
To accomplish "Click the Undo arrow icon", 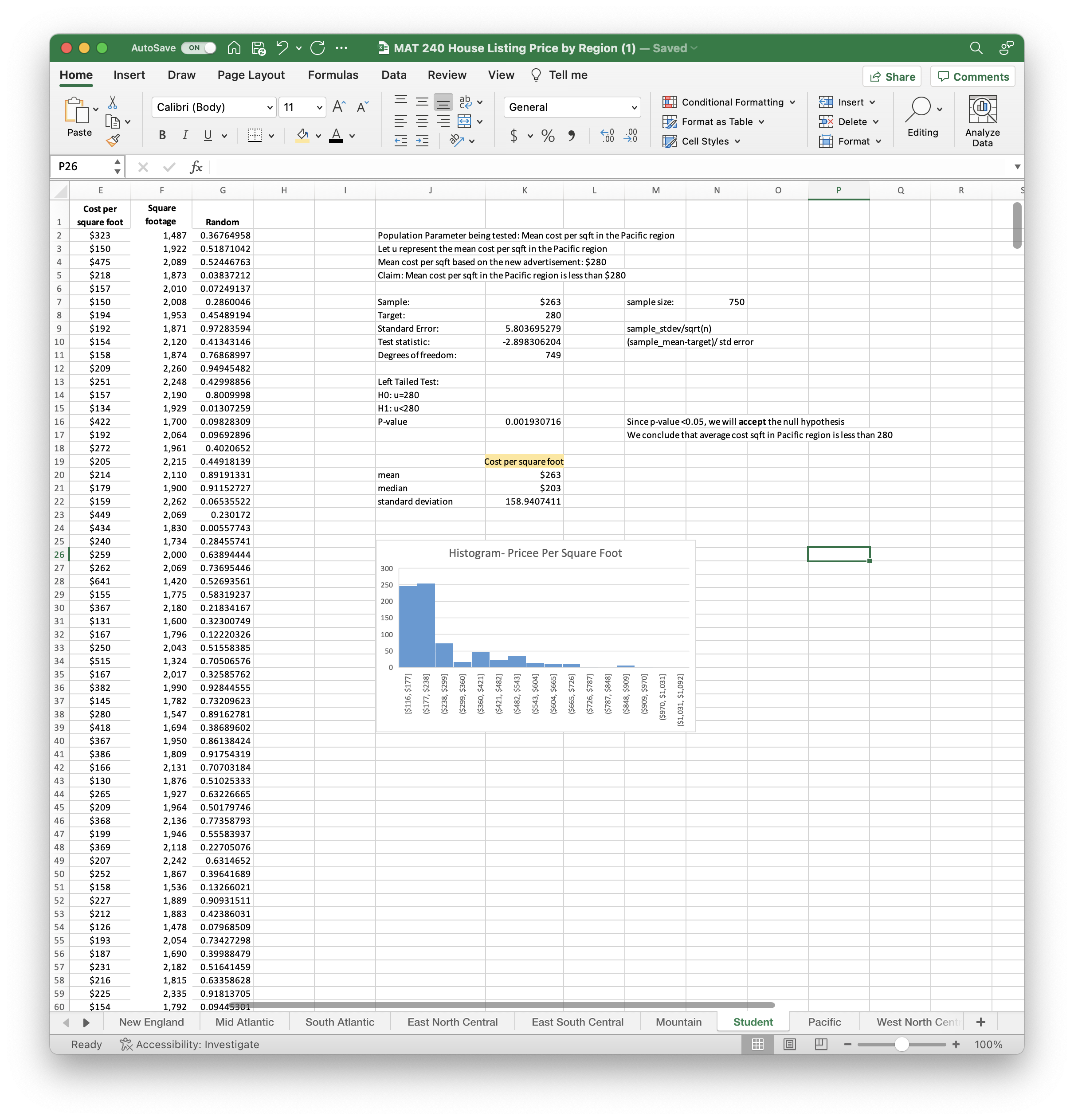I will click(x=282, y=48).
